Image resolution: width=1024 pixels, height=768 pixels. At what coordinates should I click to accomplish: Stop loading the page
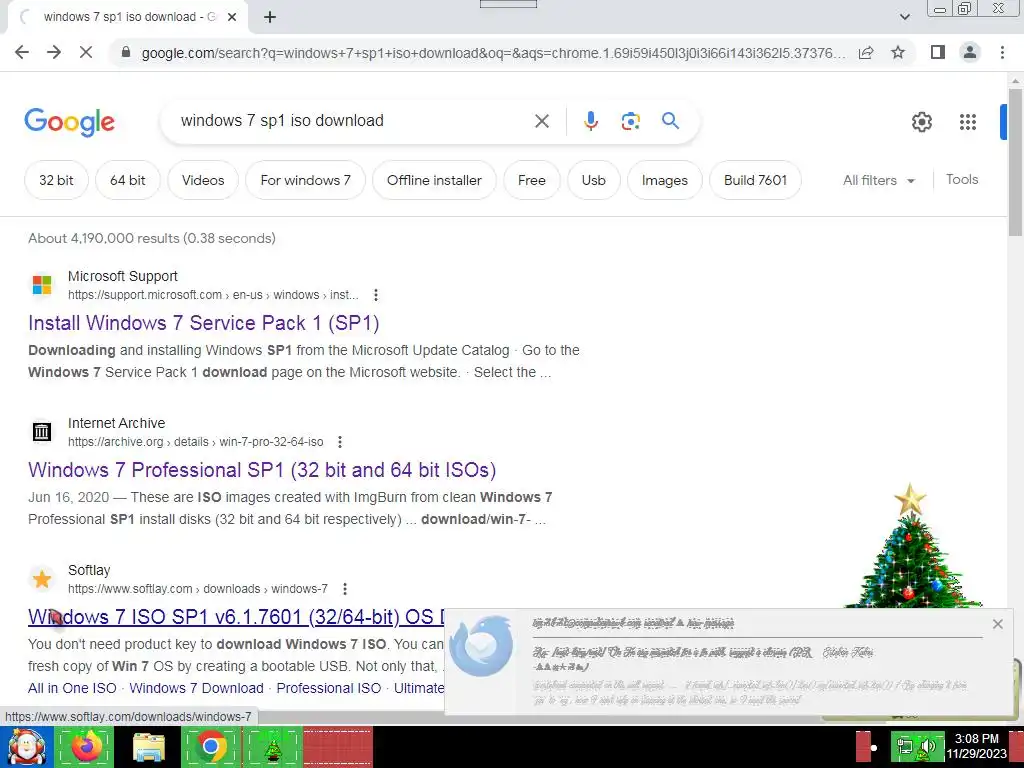pyautogui.click(x=86, y=52)
